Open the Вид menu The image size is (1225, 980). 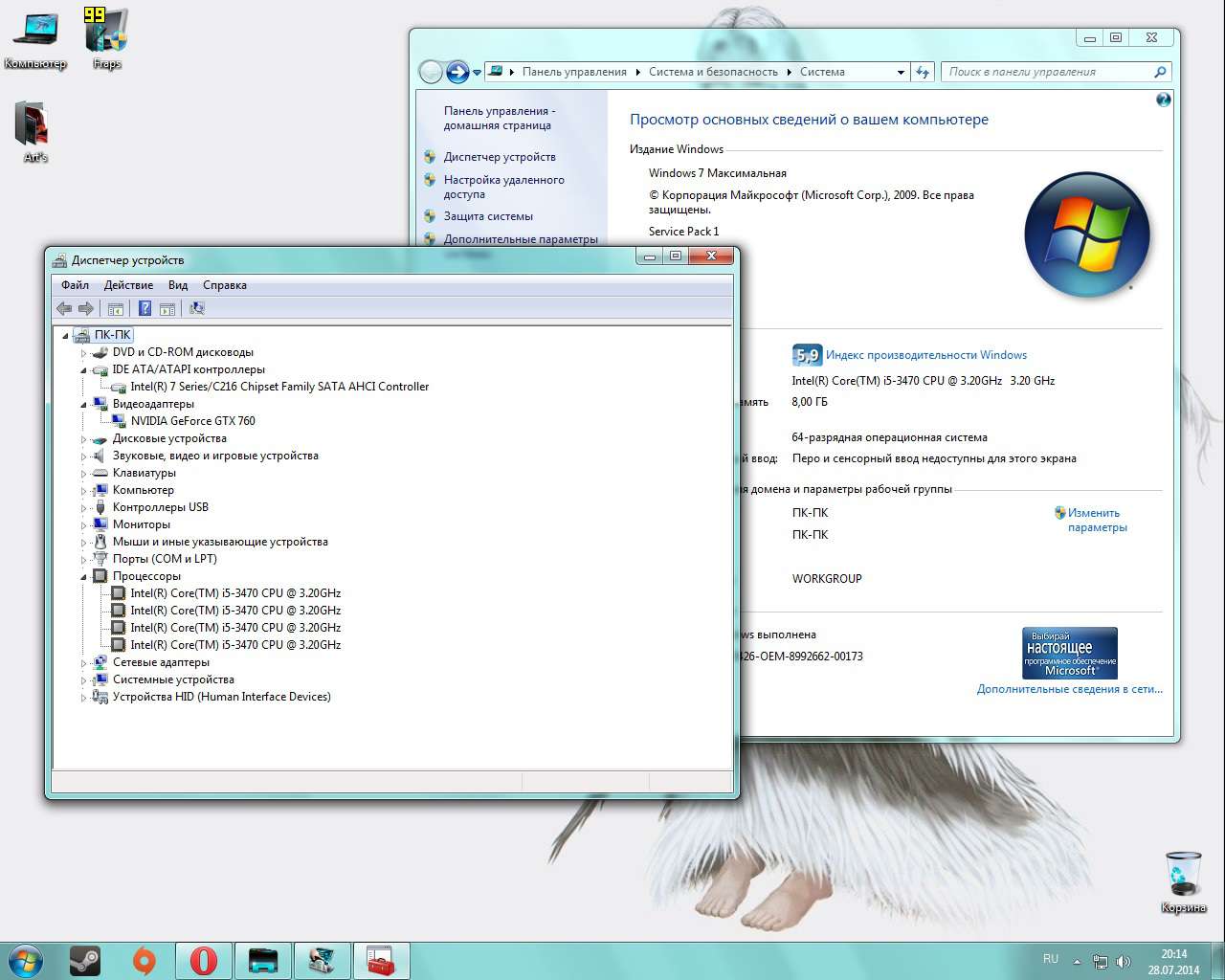tap(178, 285)
